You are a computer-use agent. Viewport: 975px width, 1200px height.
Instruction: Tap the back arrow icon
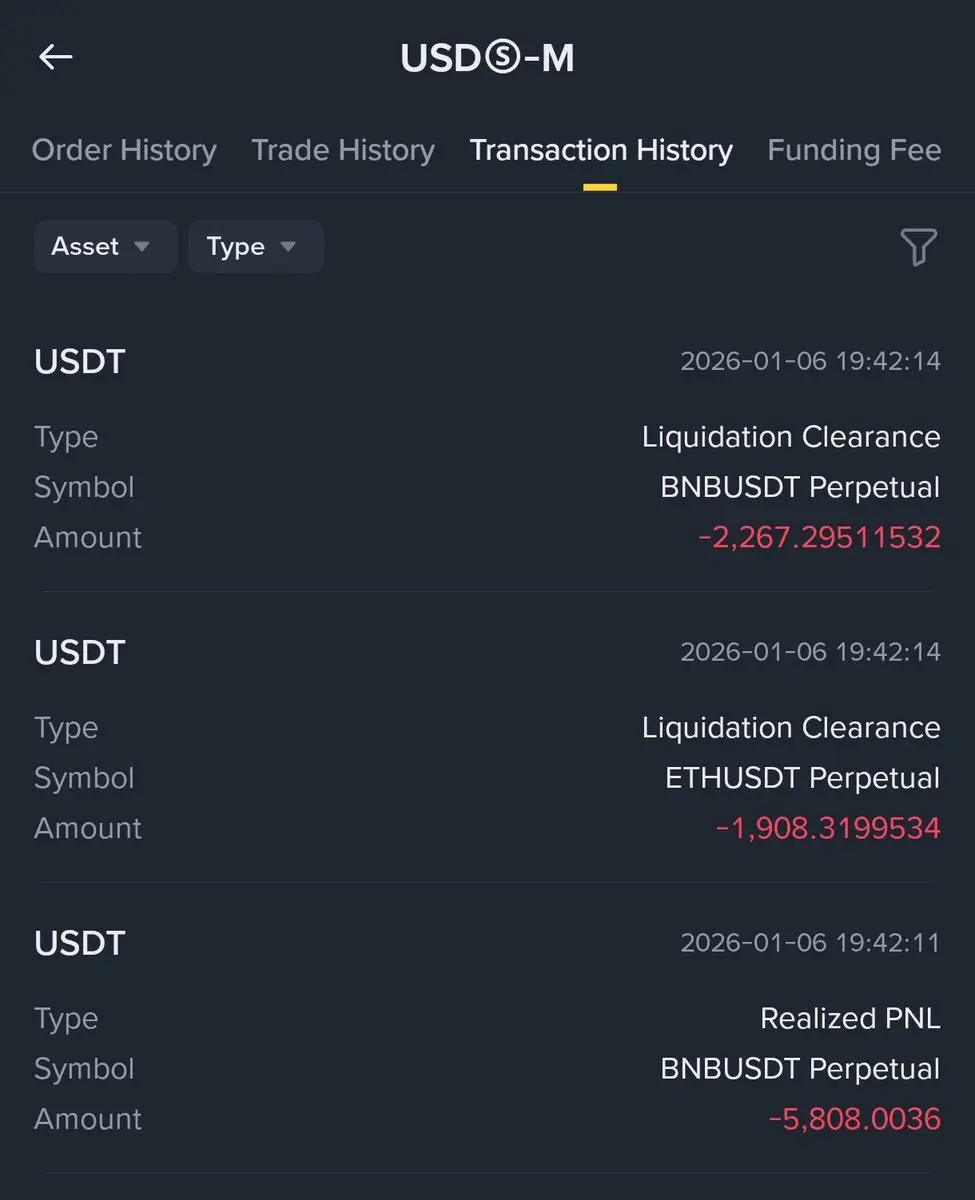click(x=56, y=57)
